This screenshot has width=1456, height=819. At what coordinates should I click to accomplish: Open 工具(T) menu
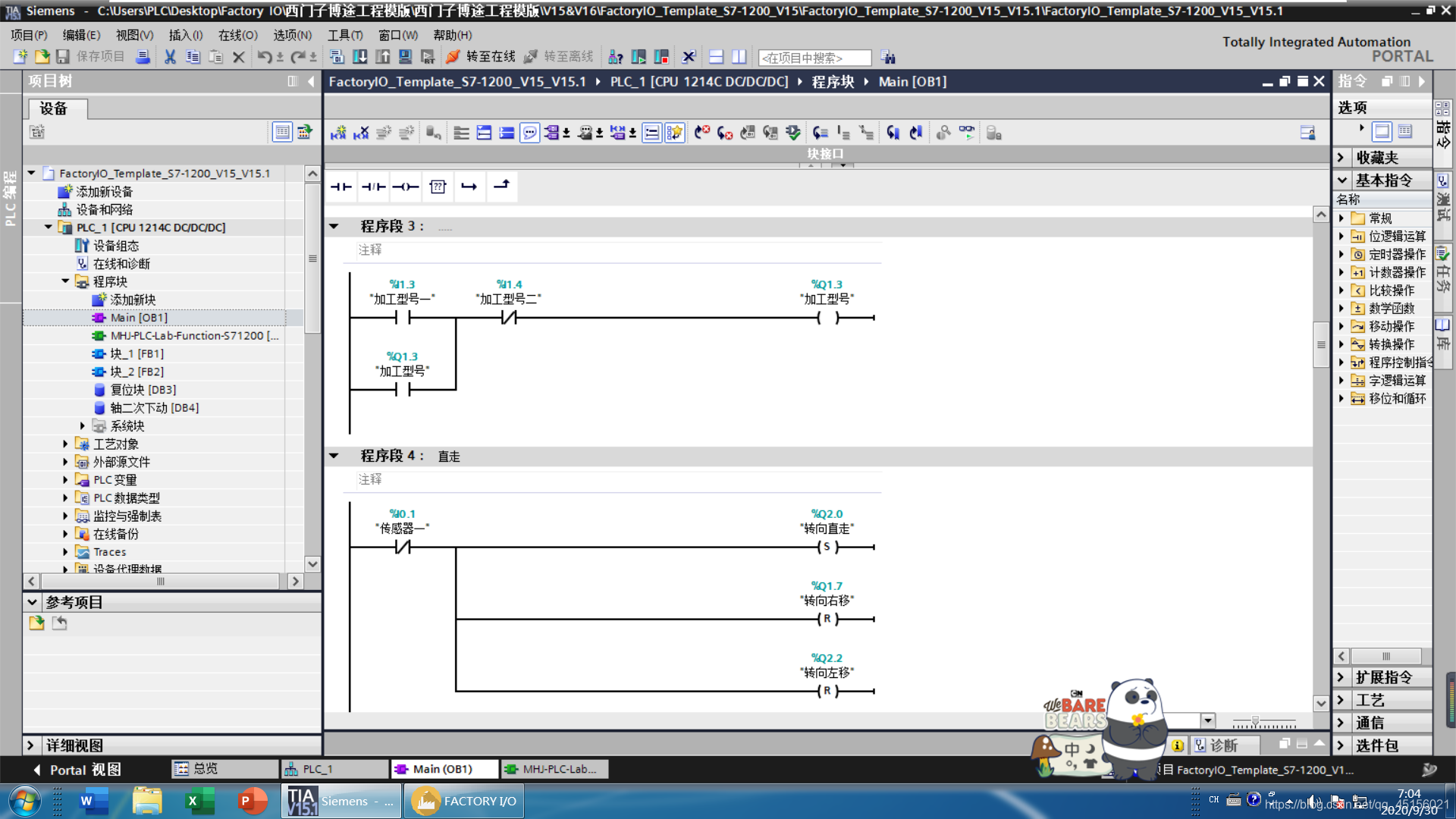[345, 35]
